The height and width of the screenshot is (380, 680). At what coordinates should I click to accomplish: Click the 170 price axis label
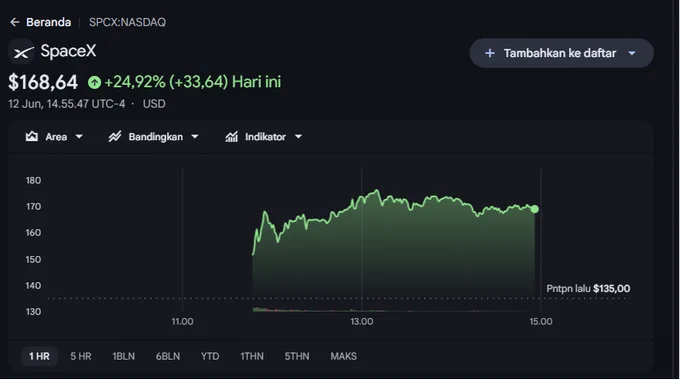point(33,207)
